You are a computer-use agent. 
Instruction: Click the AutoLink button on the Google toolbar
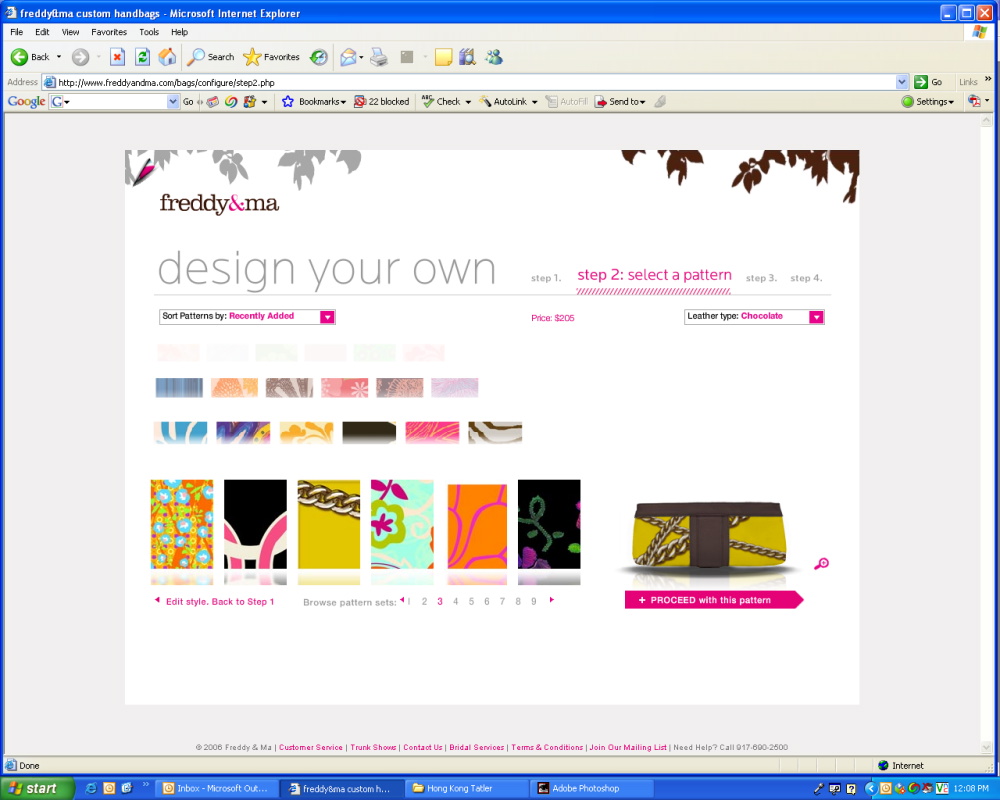click(503, 101)
